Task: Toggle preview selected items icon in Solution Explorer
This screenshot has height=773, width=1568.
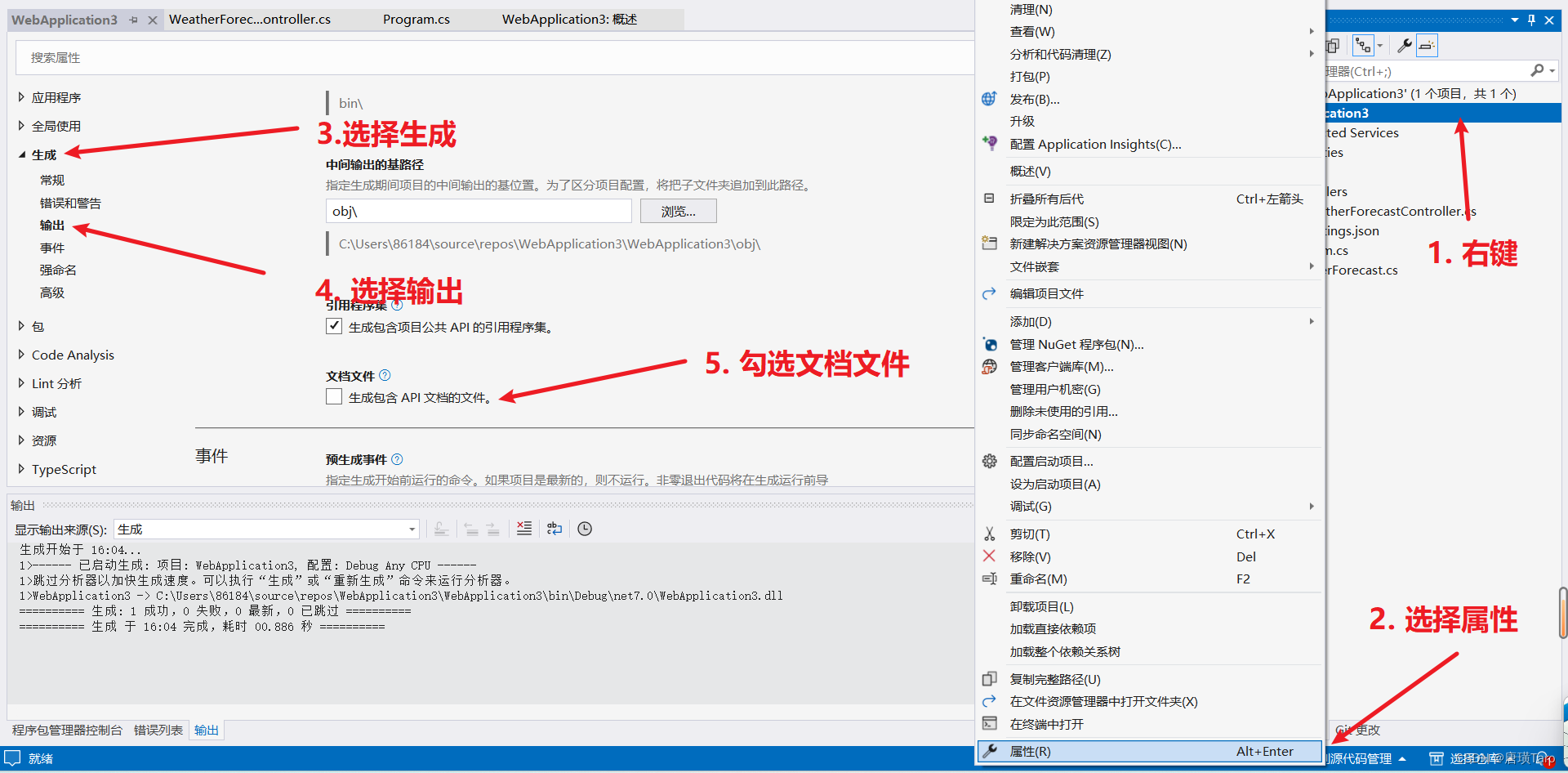Action: (x=1427, y=46)
